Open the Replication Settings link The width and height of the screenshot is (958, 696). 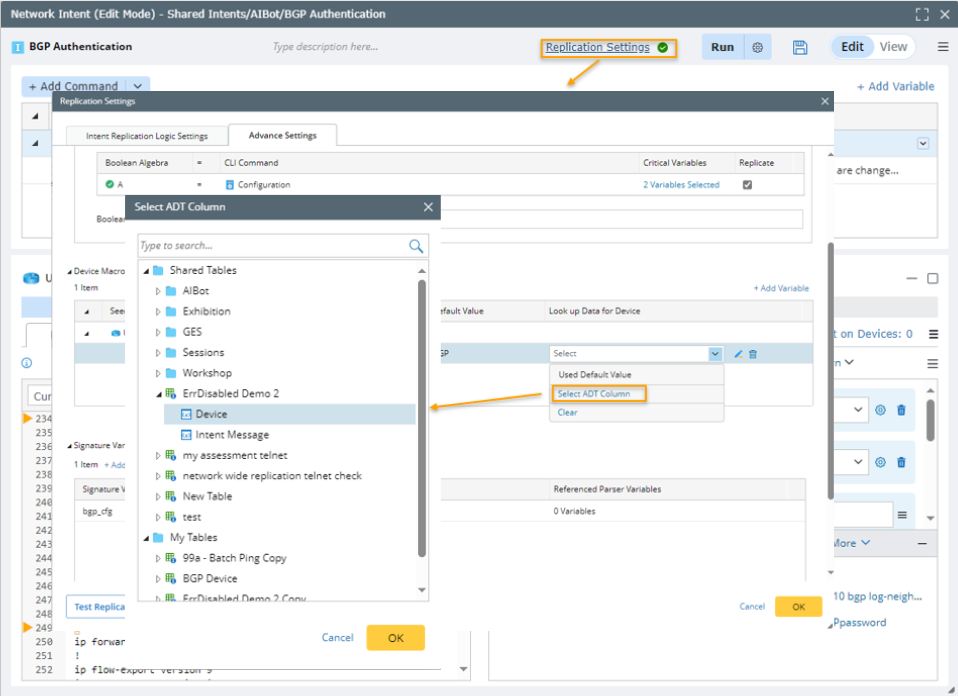point(597,47)
